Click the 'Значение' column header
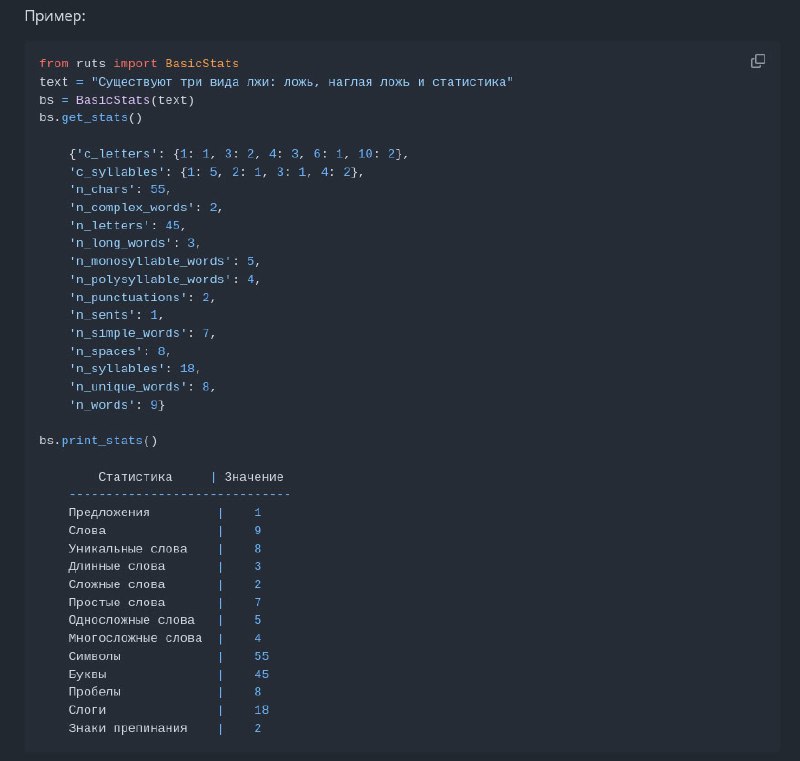The height and width of the screenshot is (761, 800). (254, 477)
